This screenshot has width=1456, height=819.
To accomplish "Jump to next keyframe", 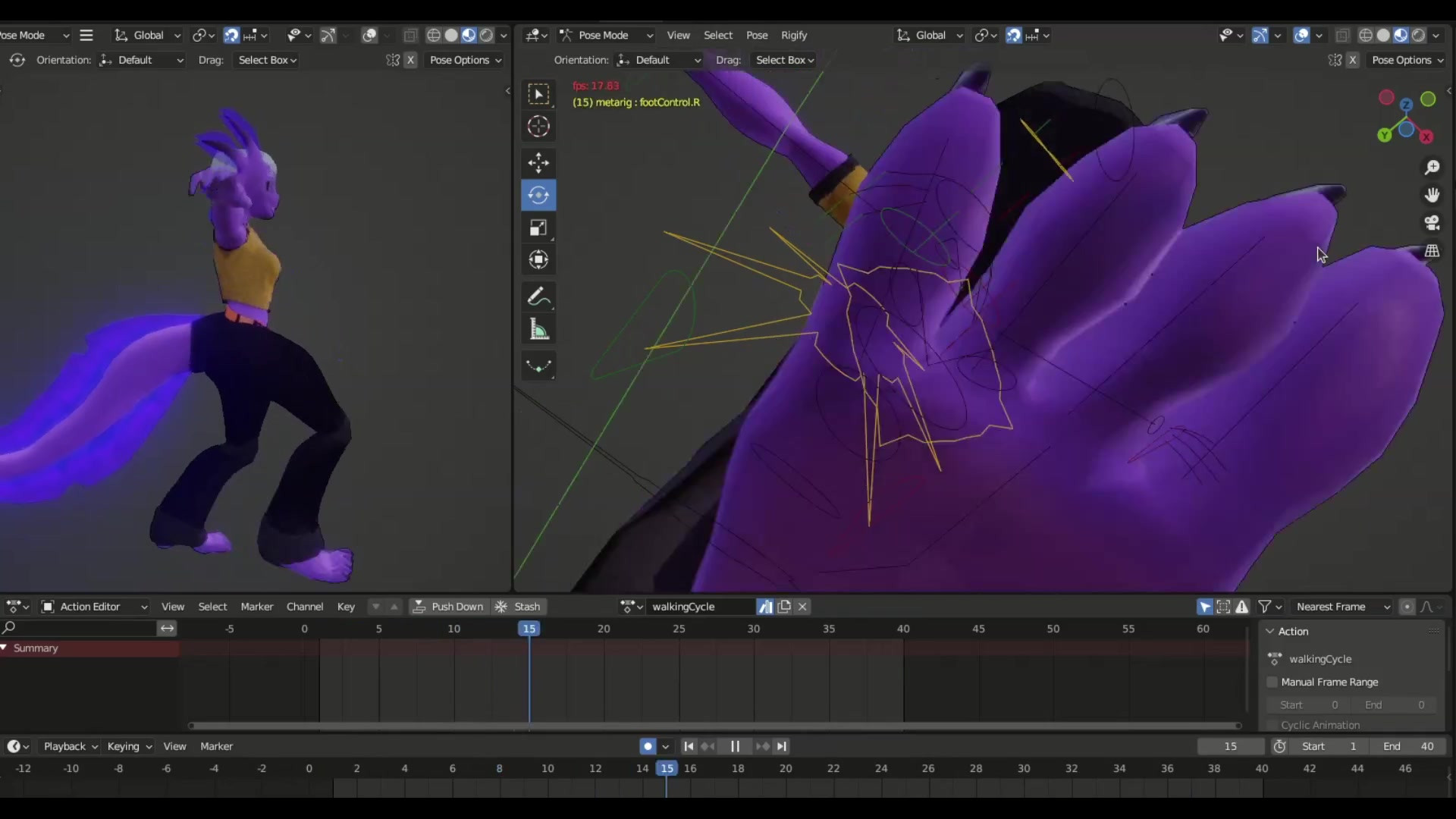I will [763, 746].
